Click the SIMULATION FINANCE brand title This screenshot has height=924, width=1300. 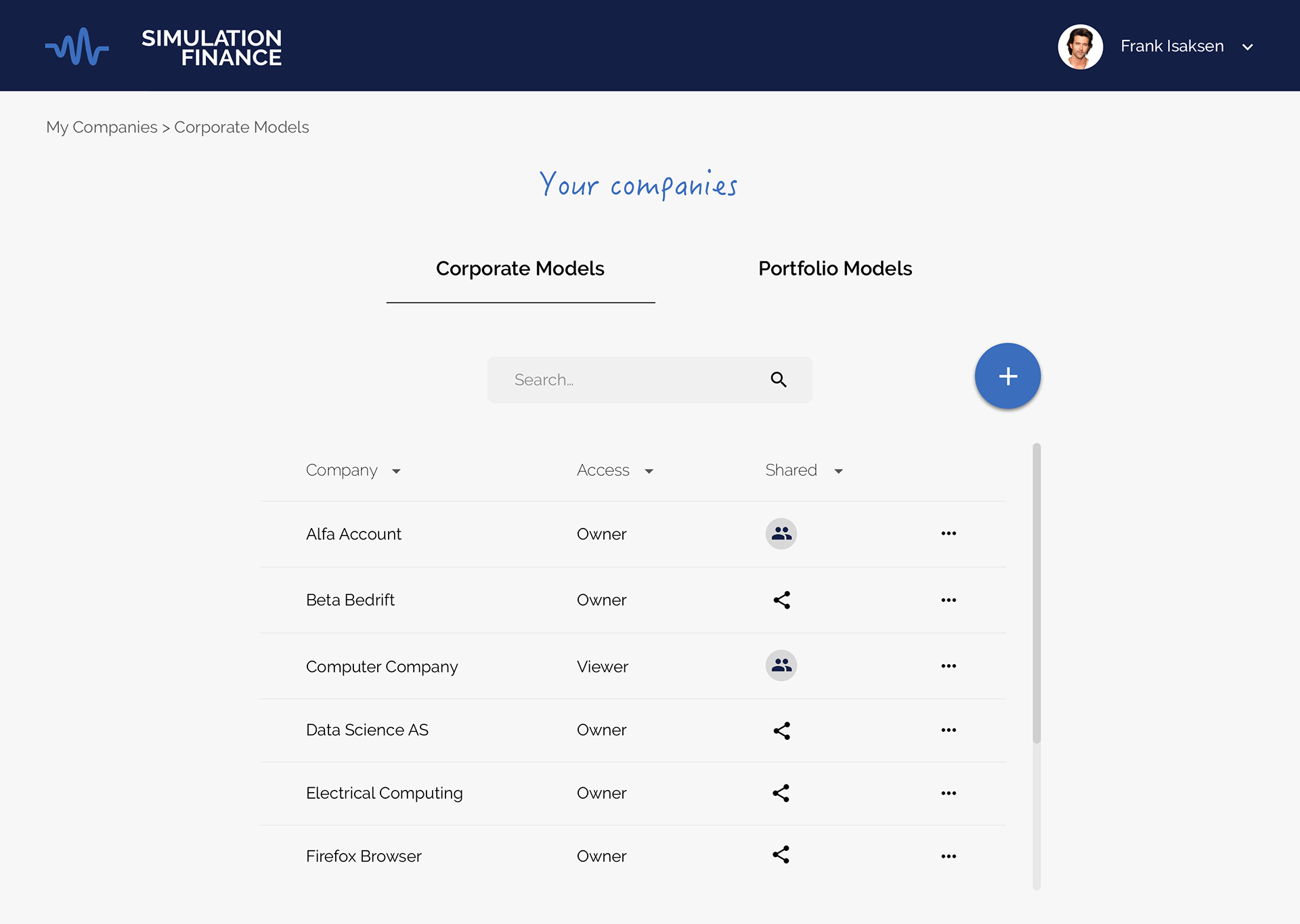tap(211, 47)
